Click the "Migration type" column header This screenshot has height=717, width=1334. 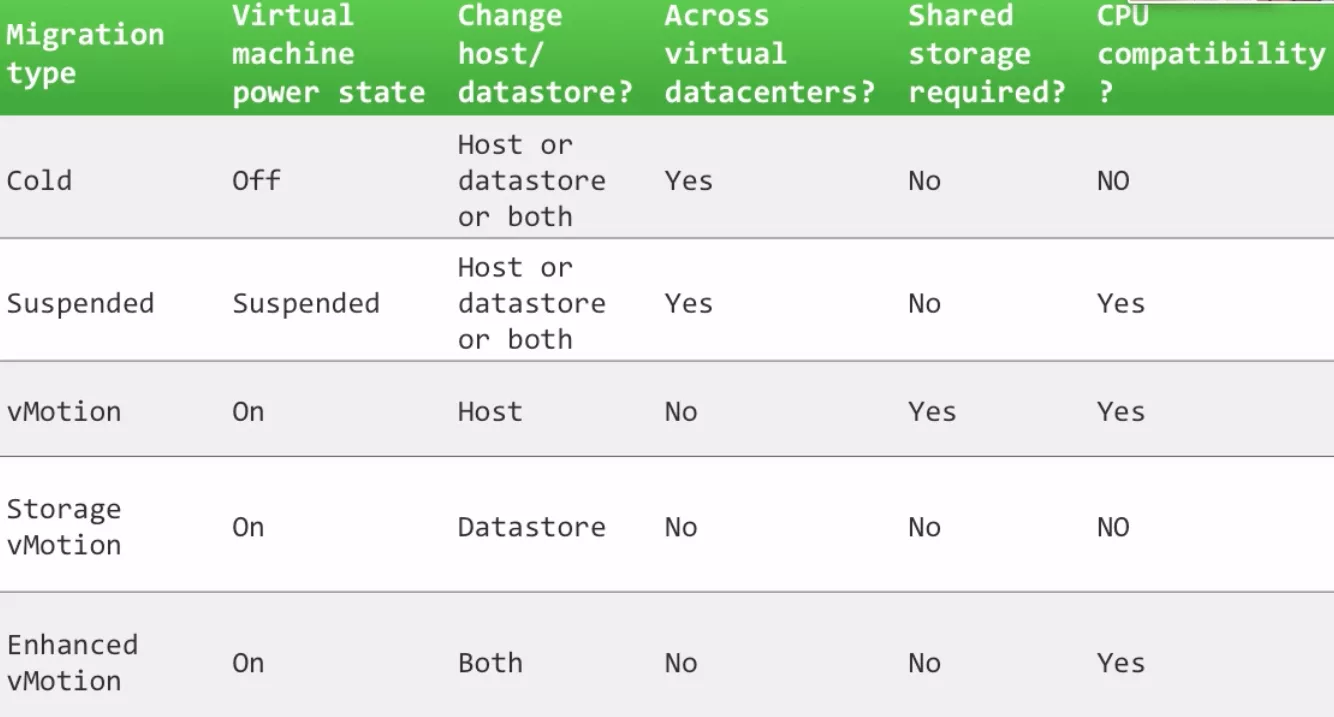[x=85, y=54]
